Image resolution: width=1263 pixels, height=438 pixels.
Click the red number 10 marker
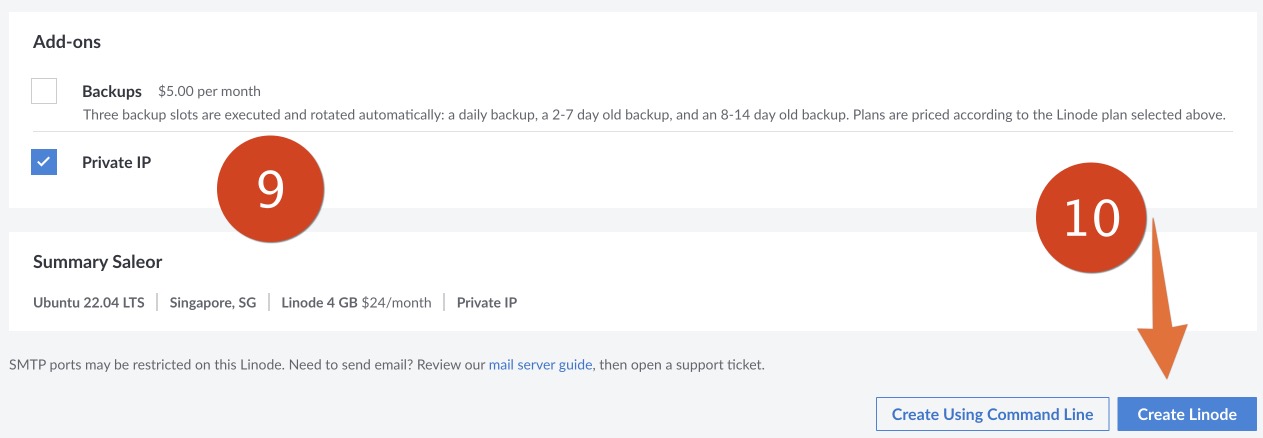point(1090,217)
